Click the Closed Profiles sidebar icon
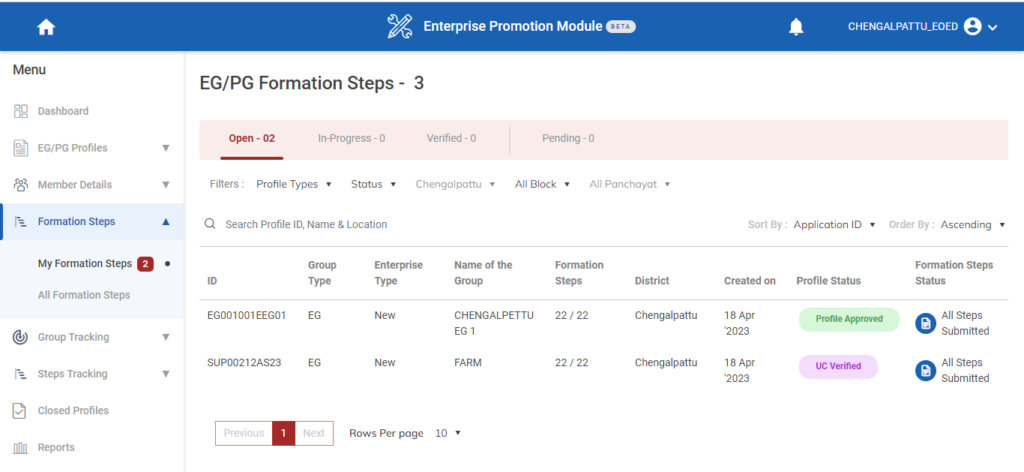This screenshot has width=1024, height=472. pyautogui.click(x=20, y=411)
